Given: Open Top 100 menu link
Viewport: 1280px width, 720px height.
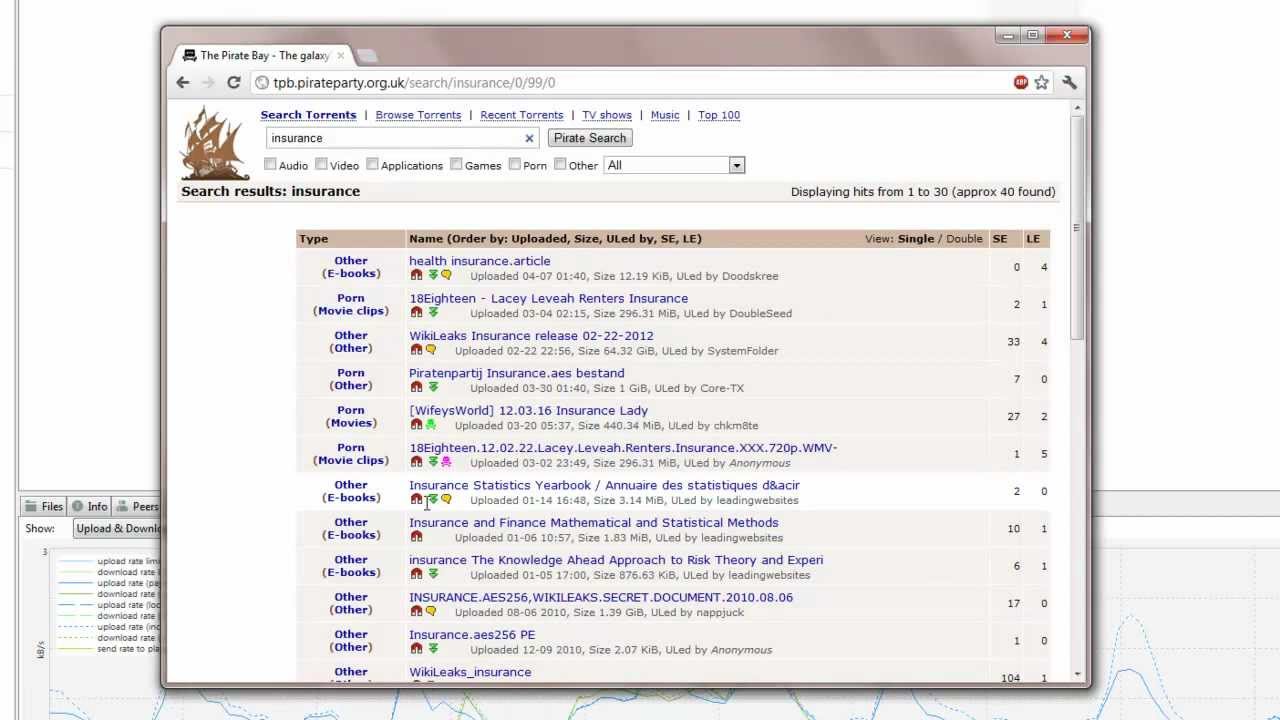Looking at the screenshot, I should click(x=719, y=115).
